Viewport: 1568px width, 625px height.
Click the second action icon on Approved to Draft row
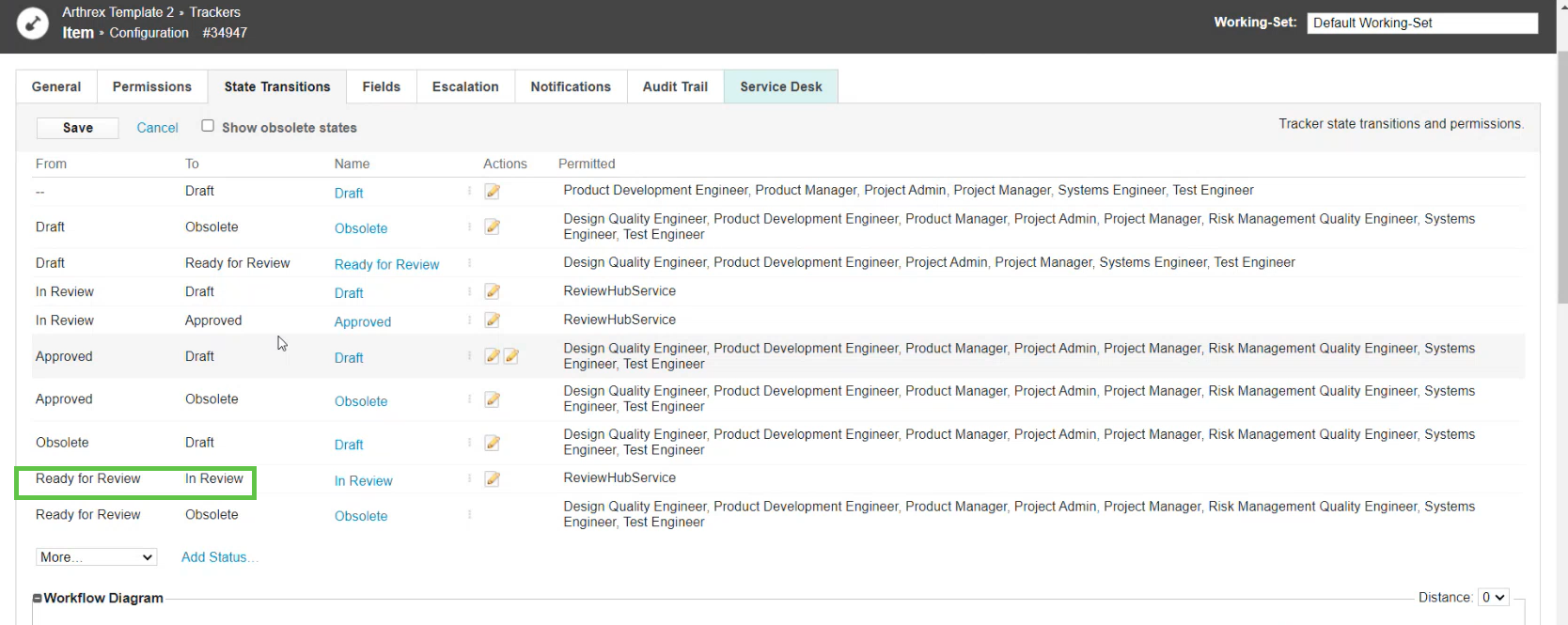[511, 356]
